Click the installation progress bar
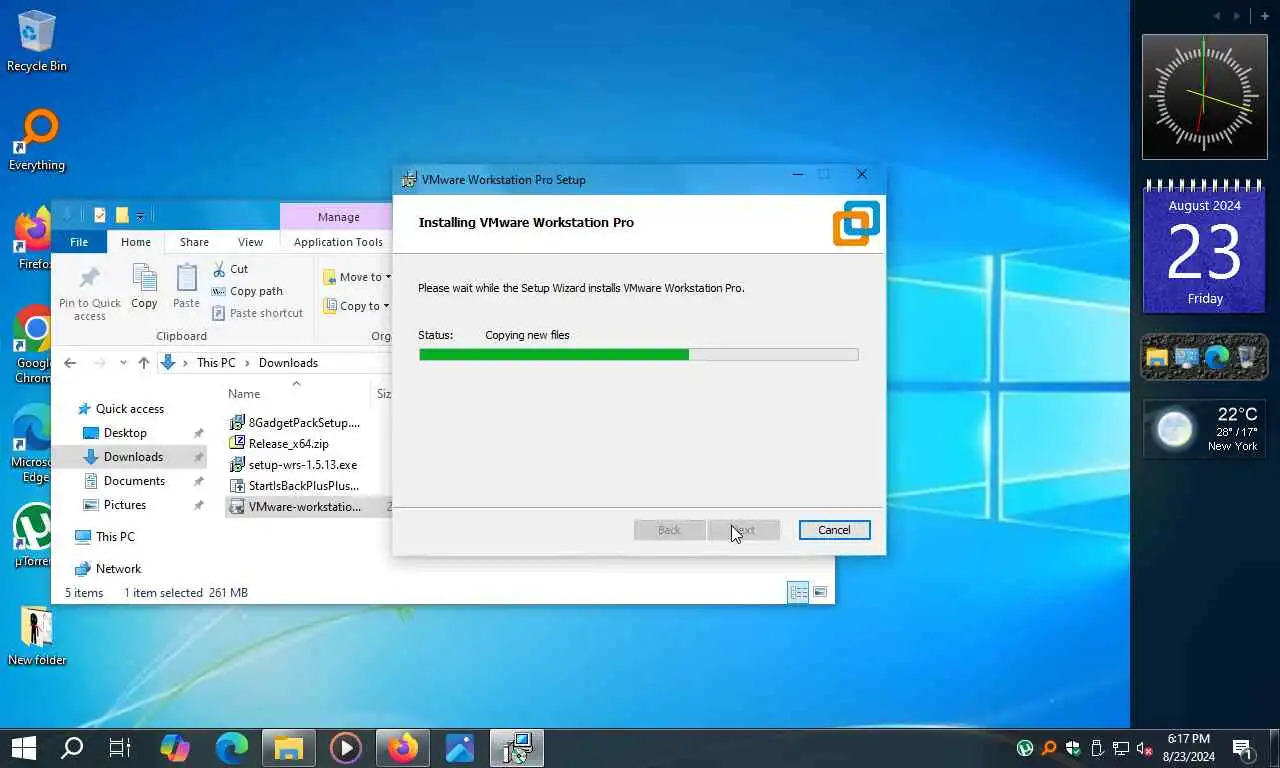The height and width of the screenshot is (768, 1280). click(x=638, y=354)
